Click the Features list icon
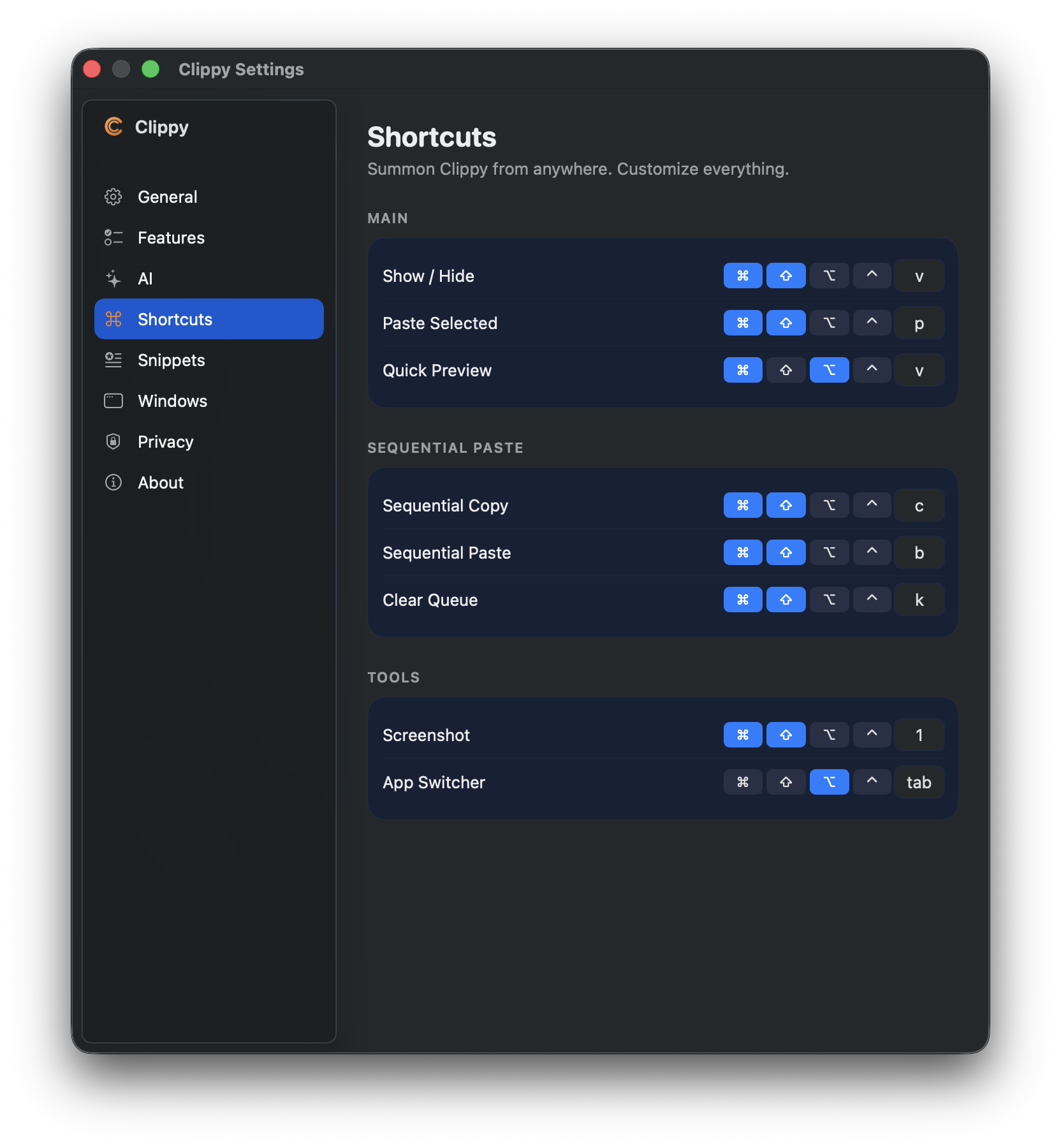 tap(113, 238)
